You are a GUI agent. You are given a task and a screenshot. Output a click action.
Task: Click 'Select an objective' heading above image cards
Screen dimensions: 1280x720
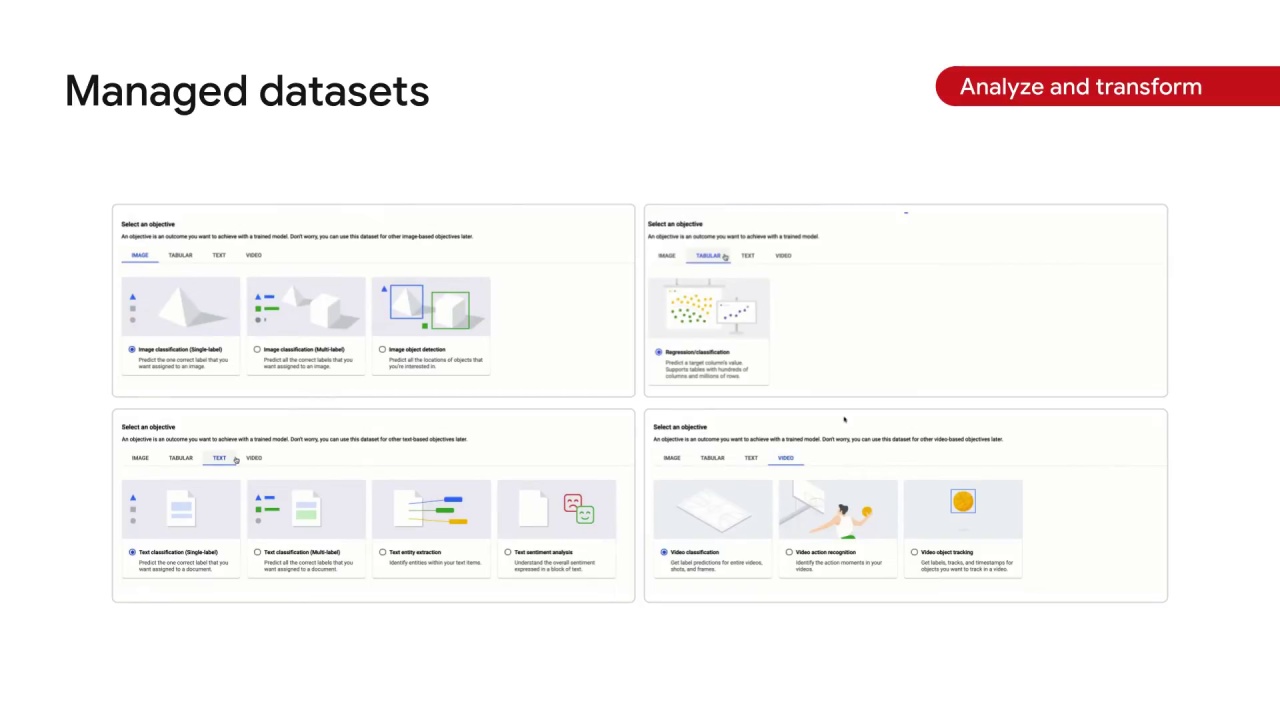pyautogui.click(x=148, y=224)
